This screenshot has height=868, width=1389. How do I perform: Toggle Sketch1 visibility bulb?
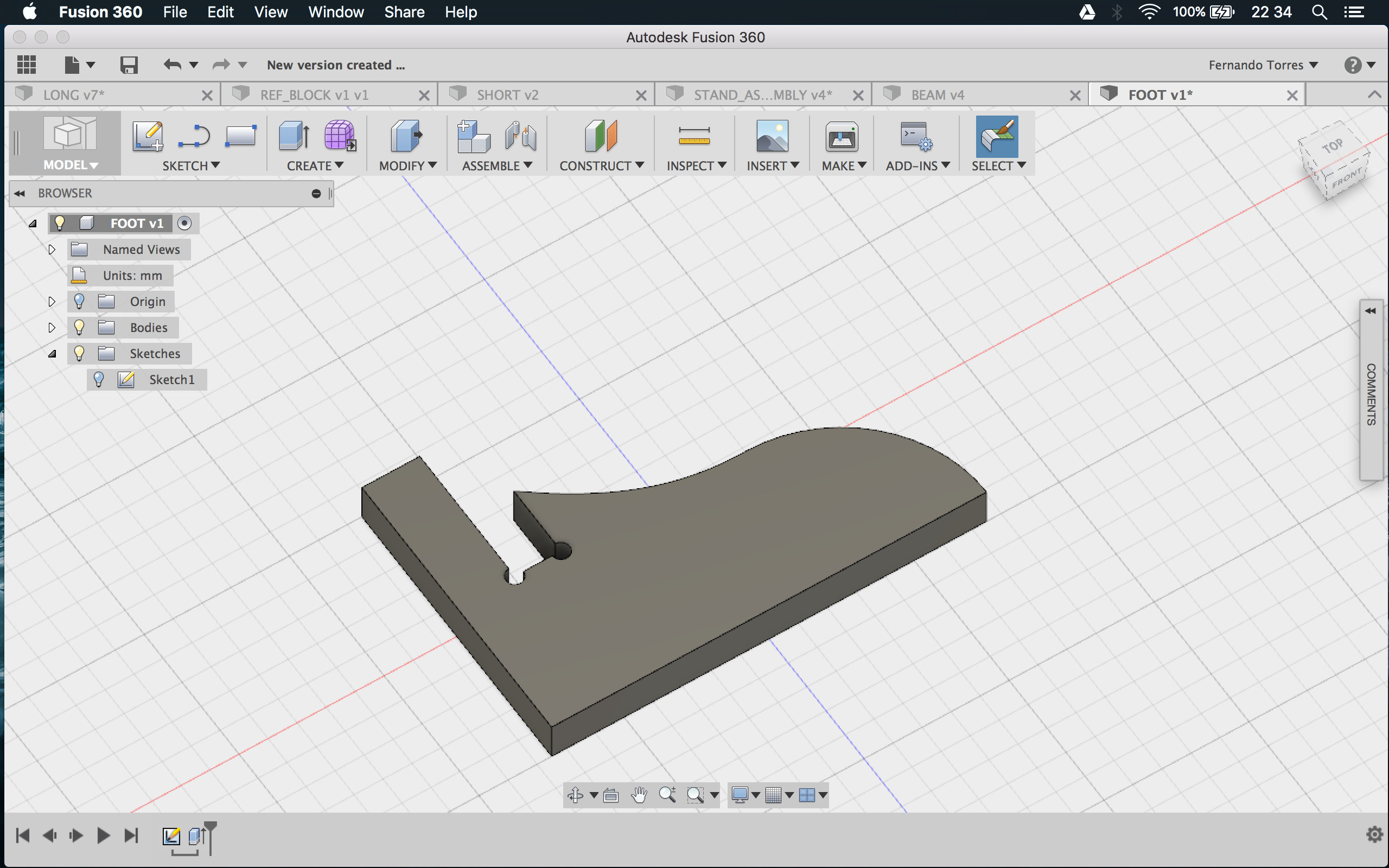click(99, 379)
